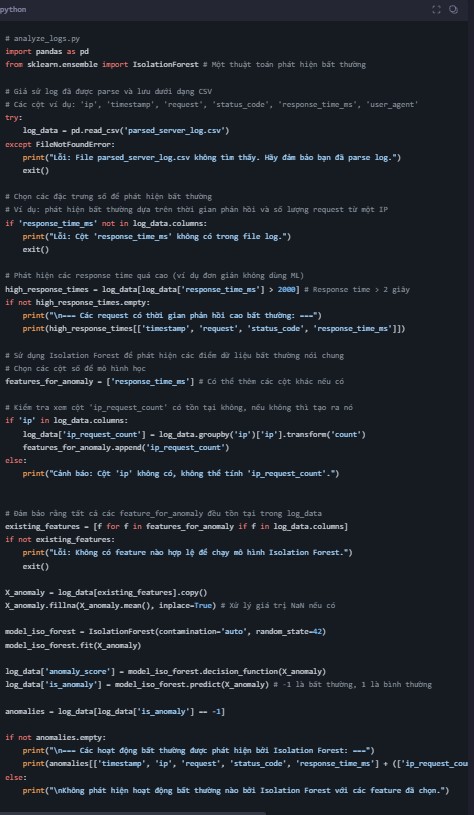Click the horizontal scrollbar below the code
Image resolution: width=474 pixels, height=815 pixels.
click(133, 813)
